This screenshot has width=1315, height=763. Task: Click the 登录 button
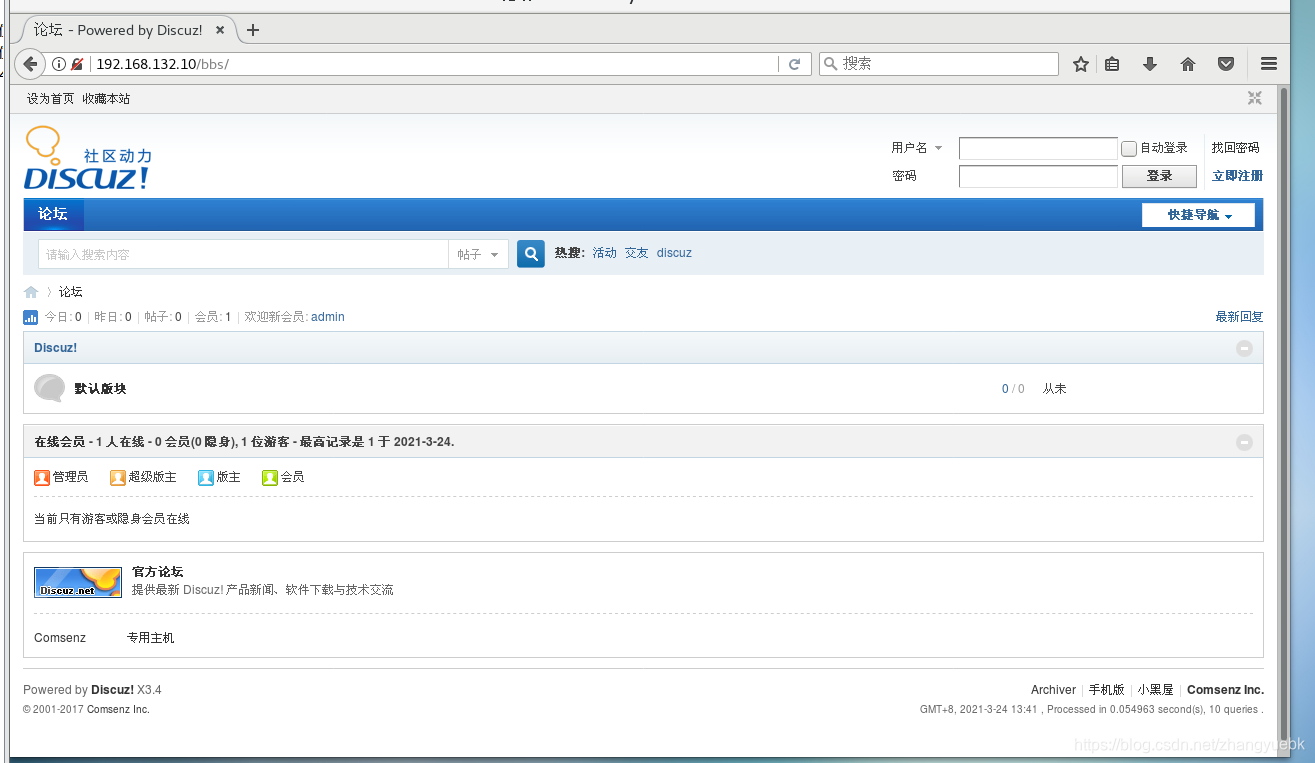(1159, 176)
